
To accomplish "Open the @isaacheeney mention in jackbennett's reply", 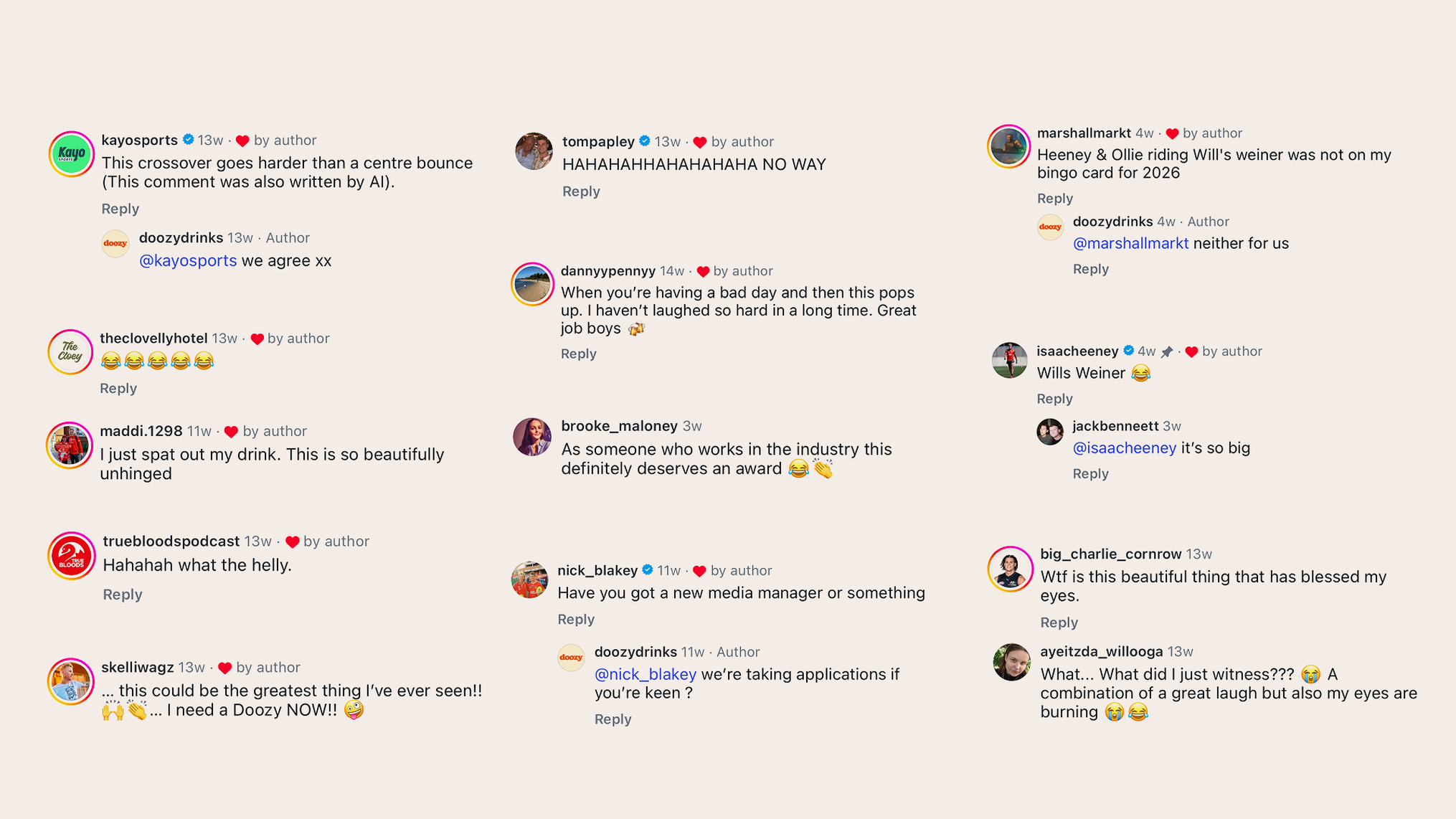I will tap(1124, 448).
